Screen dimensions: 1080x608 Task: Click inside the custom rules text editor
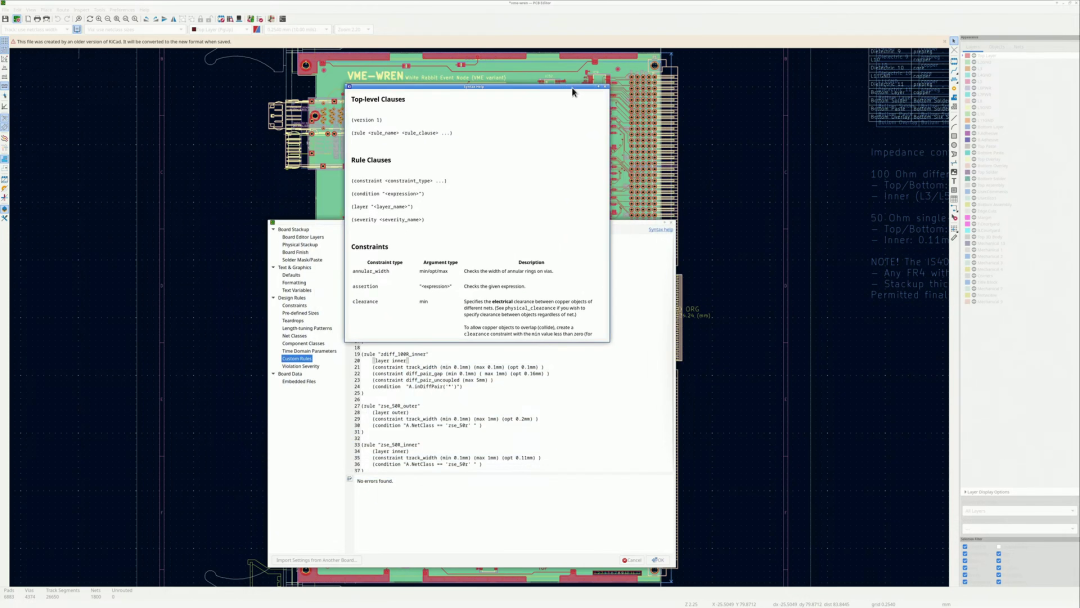click(x=512, y=408)
